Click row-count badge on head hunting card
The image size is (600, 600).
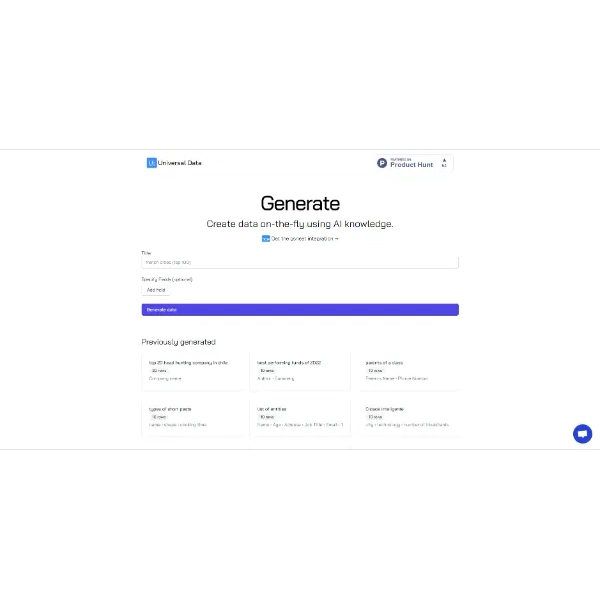159,371
